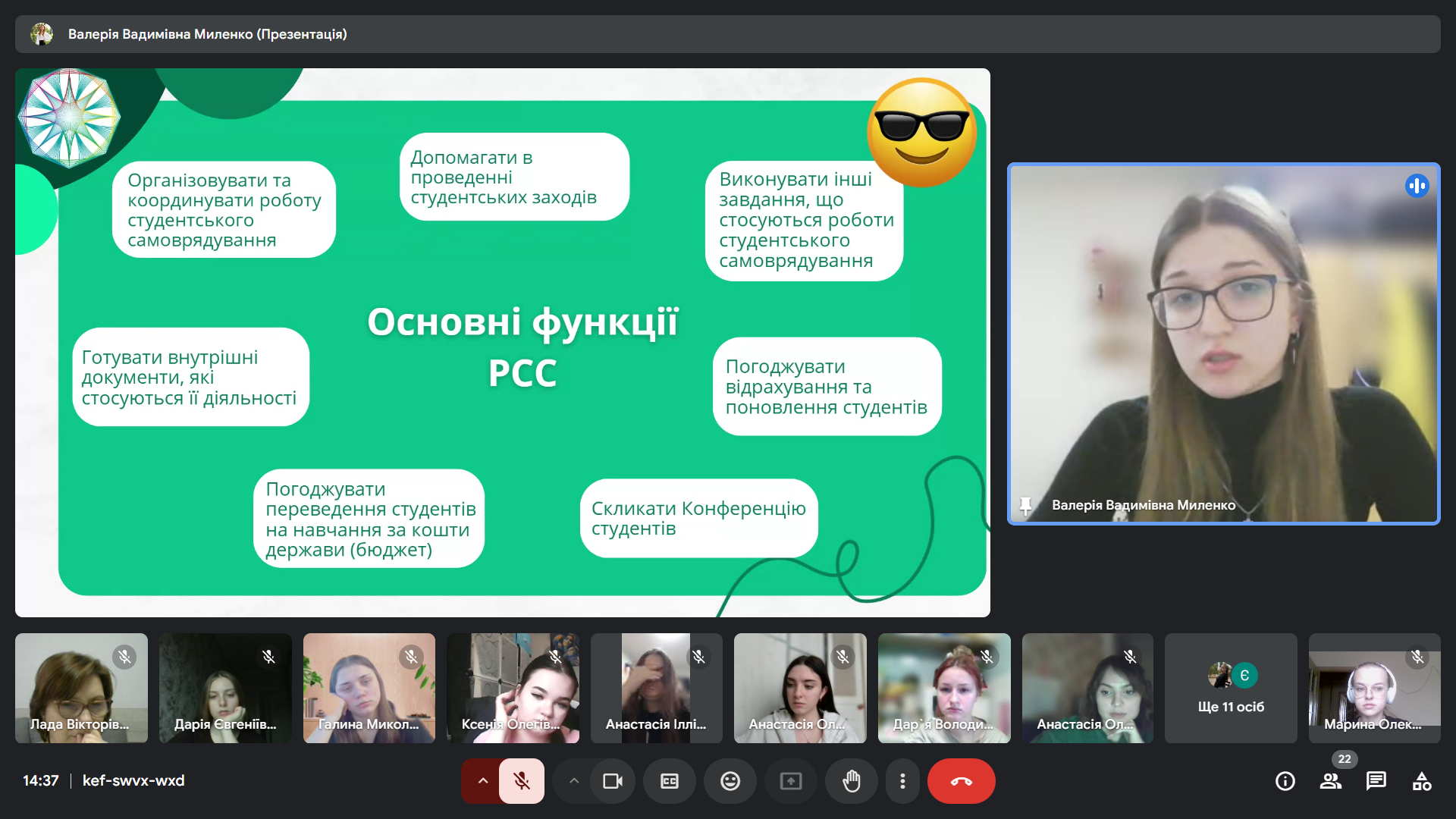The image size is (1456, 819).
Task: Unpin Валерія Вадимівна Миленко video tile
Action: [1025, 505]
